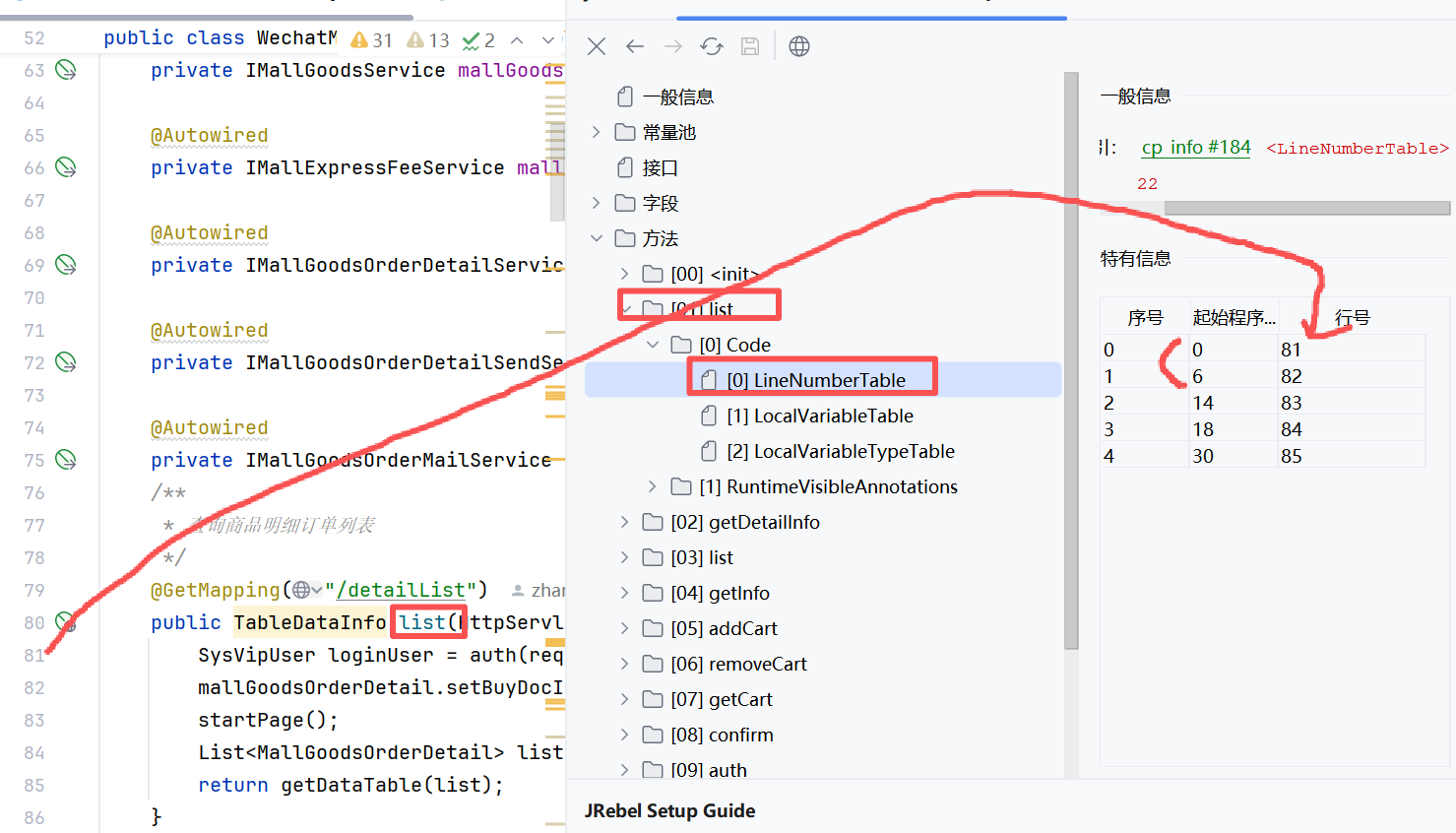
Task: Click the reload class file icon
Action: pyautogui.click(x=712, y=46)
